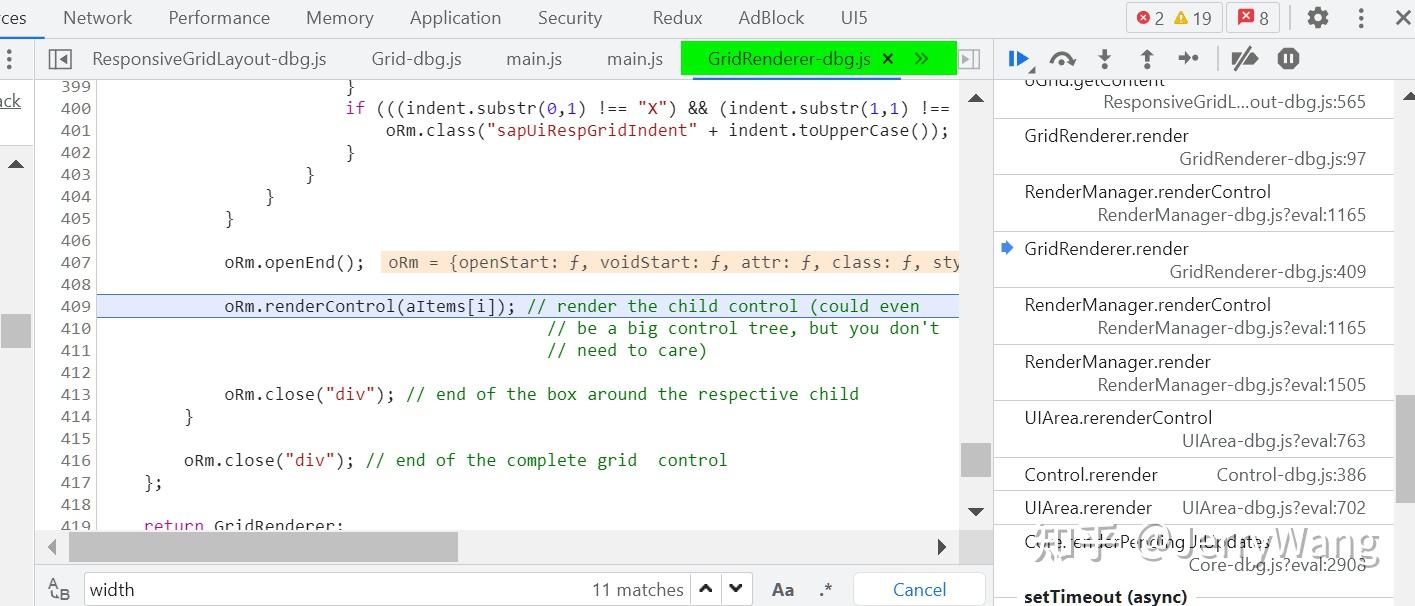1415x606 pixels.
Task: Click the vertical scrollbar thumb in editor
Action: pyautogui.click(x=975, y=460)
